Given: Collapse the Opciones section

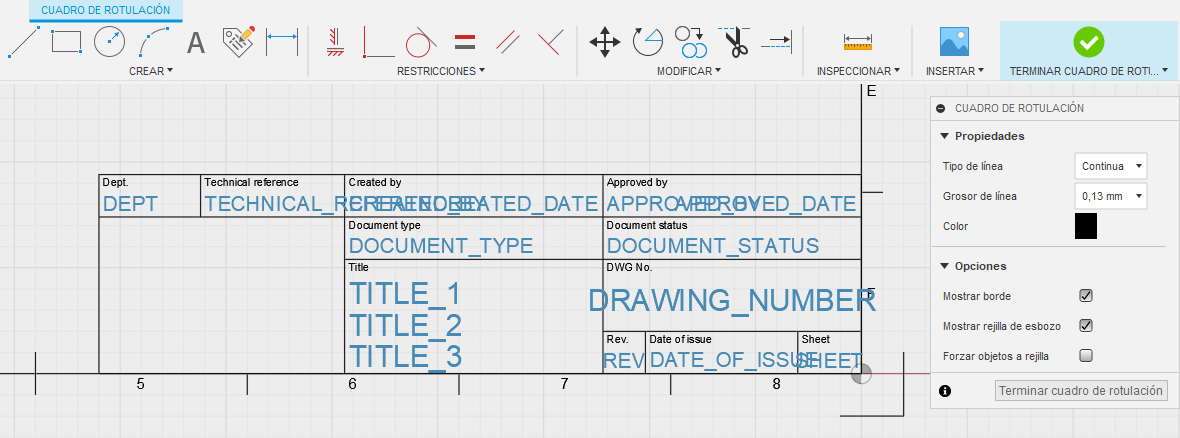Looking at the screenshot, I should pyautogui.click(x=944, y=266).
